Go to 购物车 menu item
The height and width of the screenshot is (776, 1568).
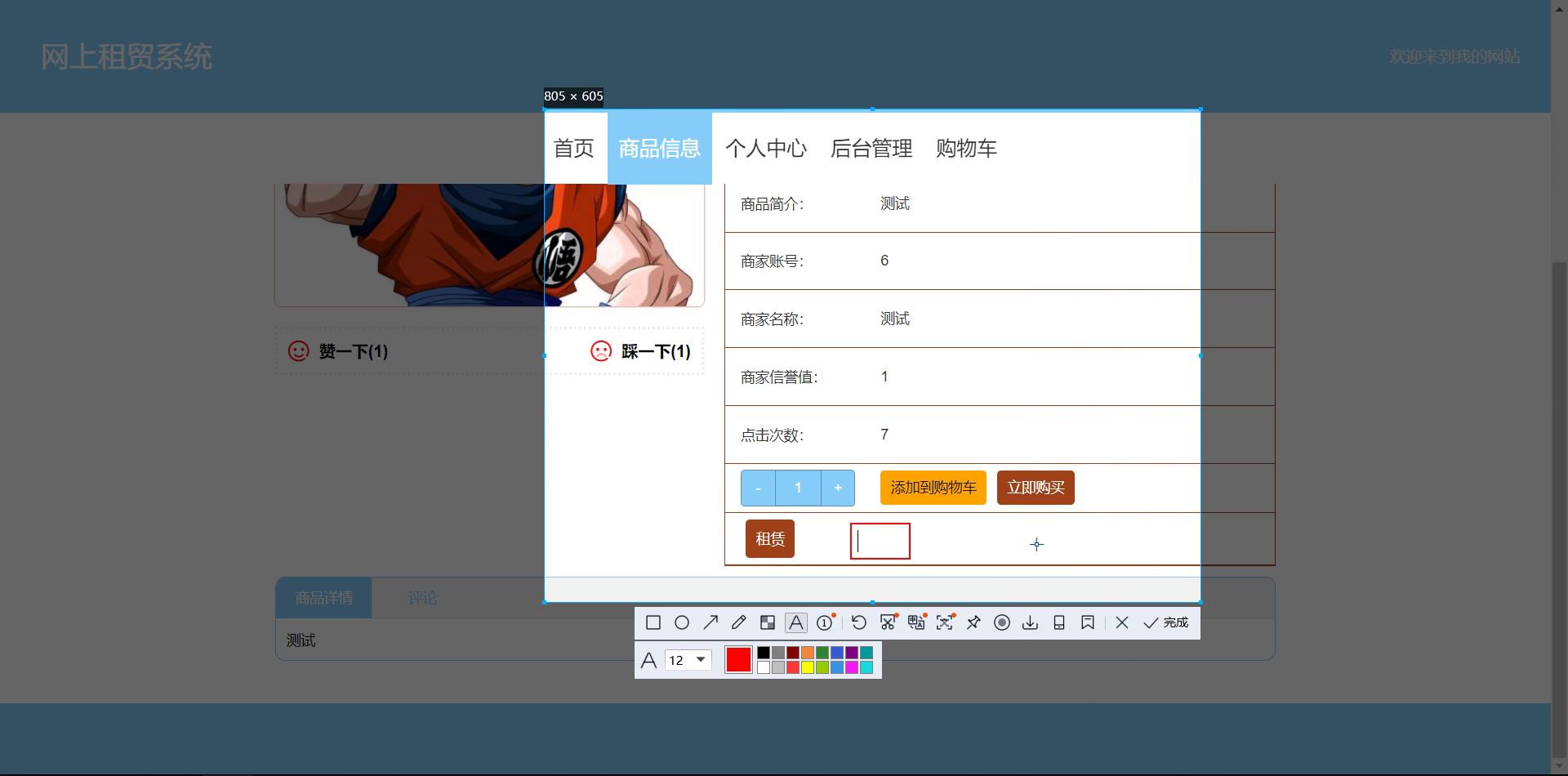click(x=966, y=149)
